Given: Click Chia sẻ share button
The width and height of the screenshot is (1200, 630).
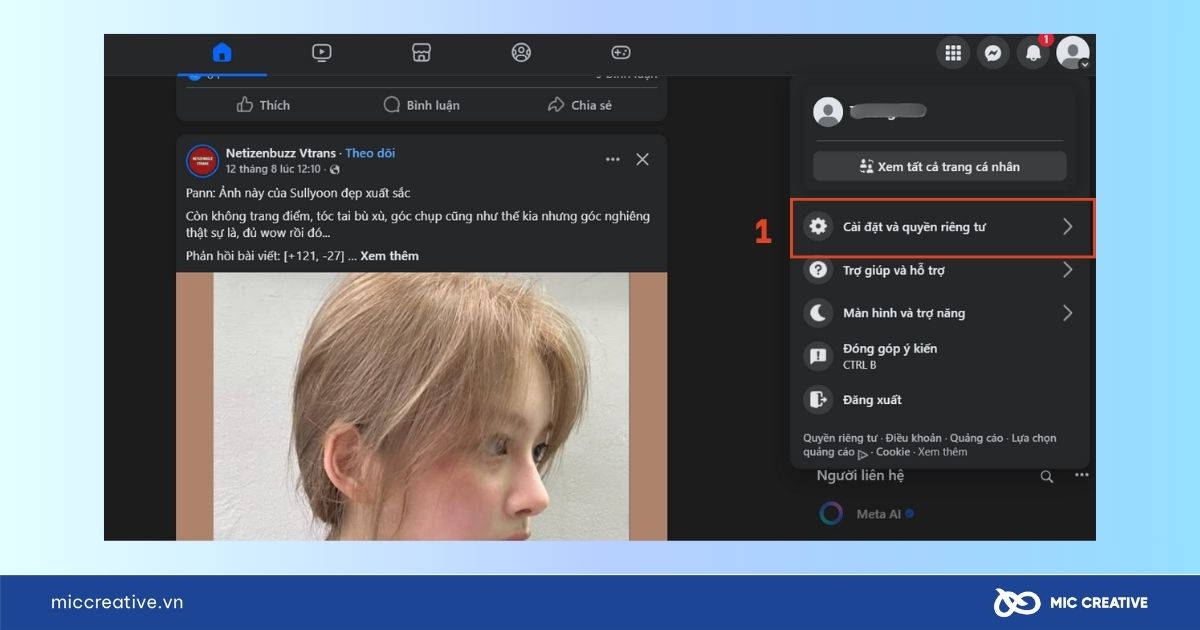Looking at the screenshot, I should [580, 105].
